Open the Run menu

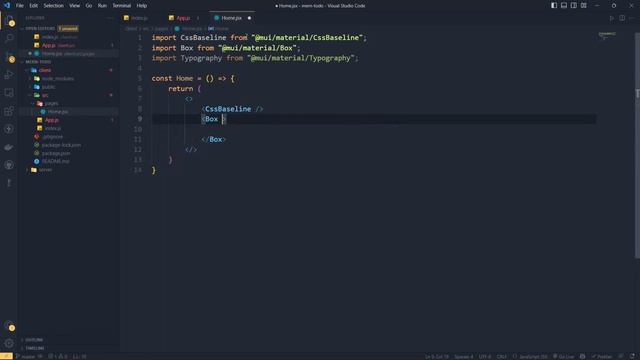click(x=102, y=6)
